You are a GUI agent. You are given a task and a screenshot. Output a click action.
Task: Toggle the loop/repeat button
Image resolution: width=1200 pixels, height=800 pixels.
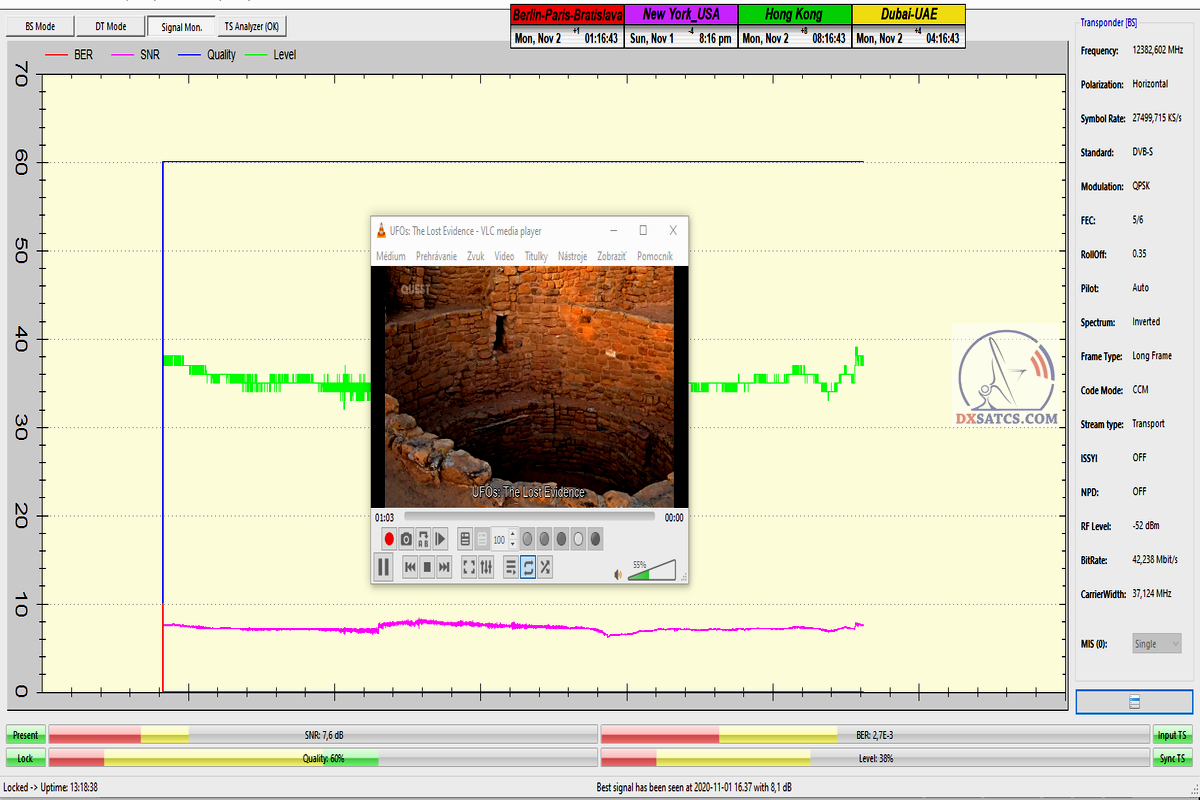[528, 568]
